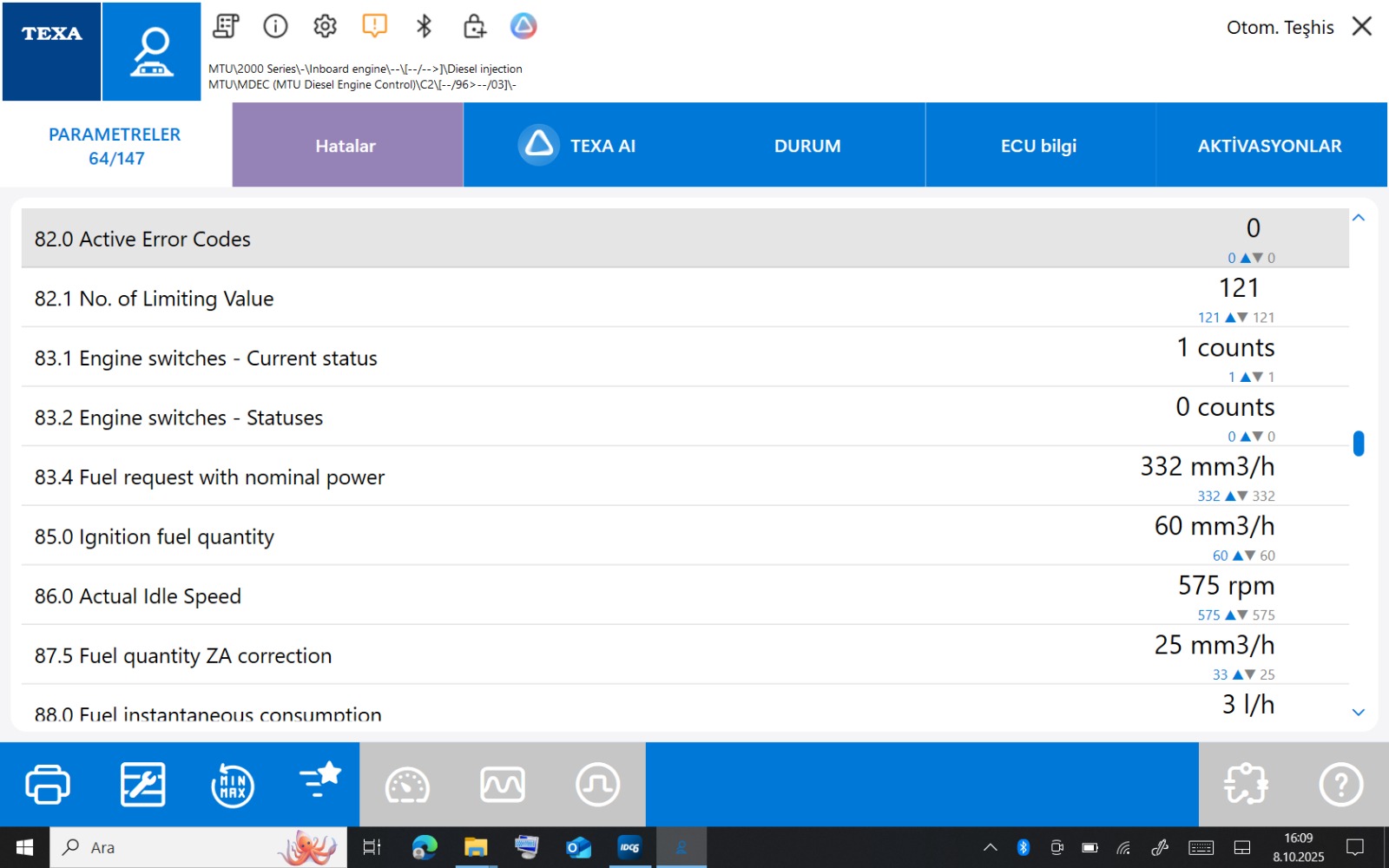Click the blue vertical scrollbar thumb

tap(1359, 444)
